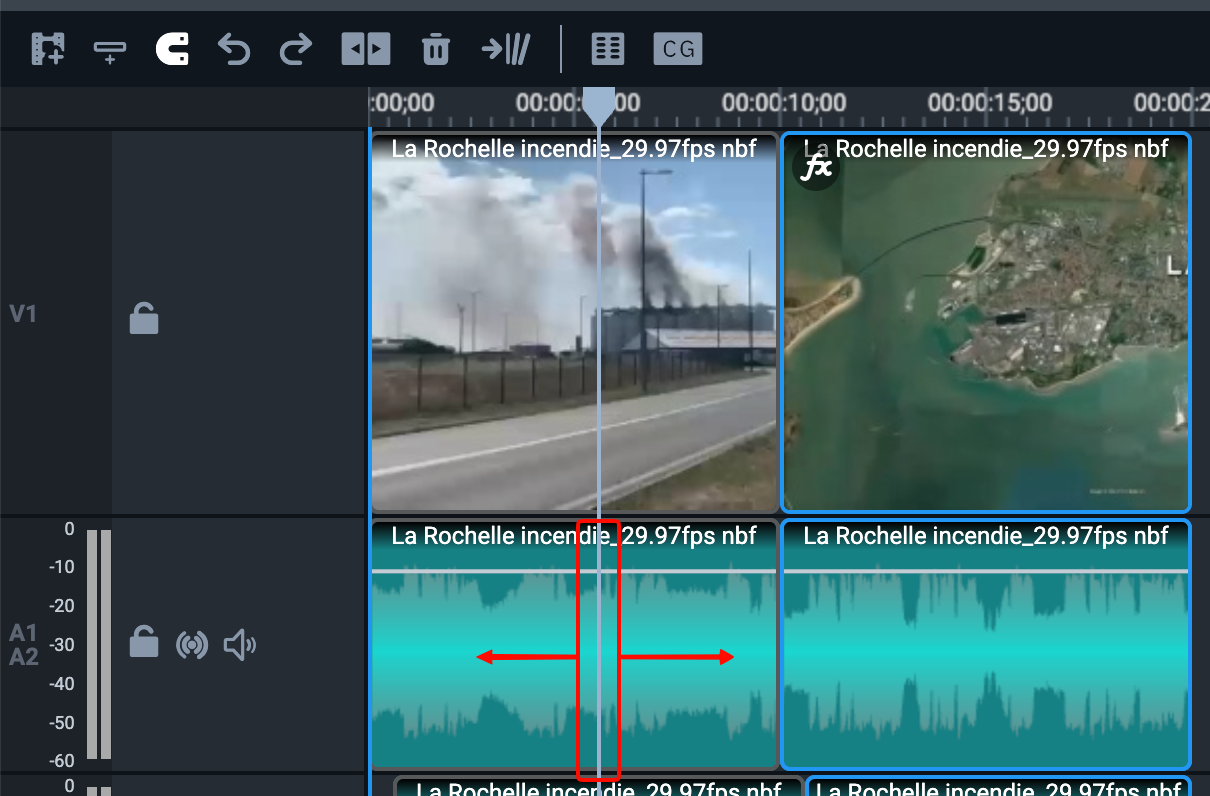Toggle the V1 track lock
This screenshot has height=796, width=1210.
[x=144, y=318]
